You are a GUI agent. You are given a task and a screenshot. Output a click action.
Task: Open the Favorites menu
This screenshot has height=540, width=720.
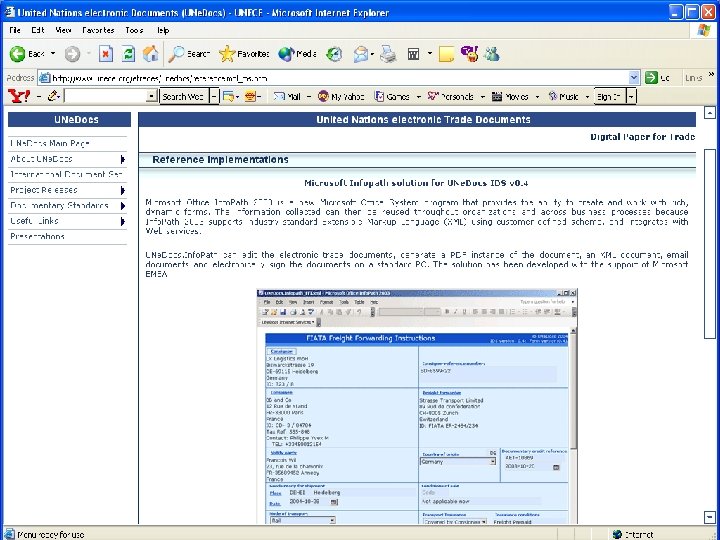point(98,30)
